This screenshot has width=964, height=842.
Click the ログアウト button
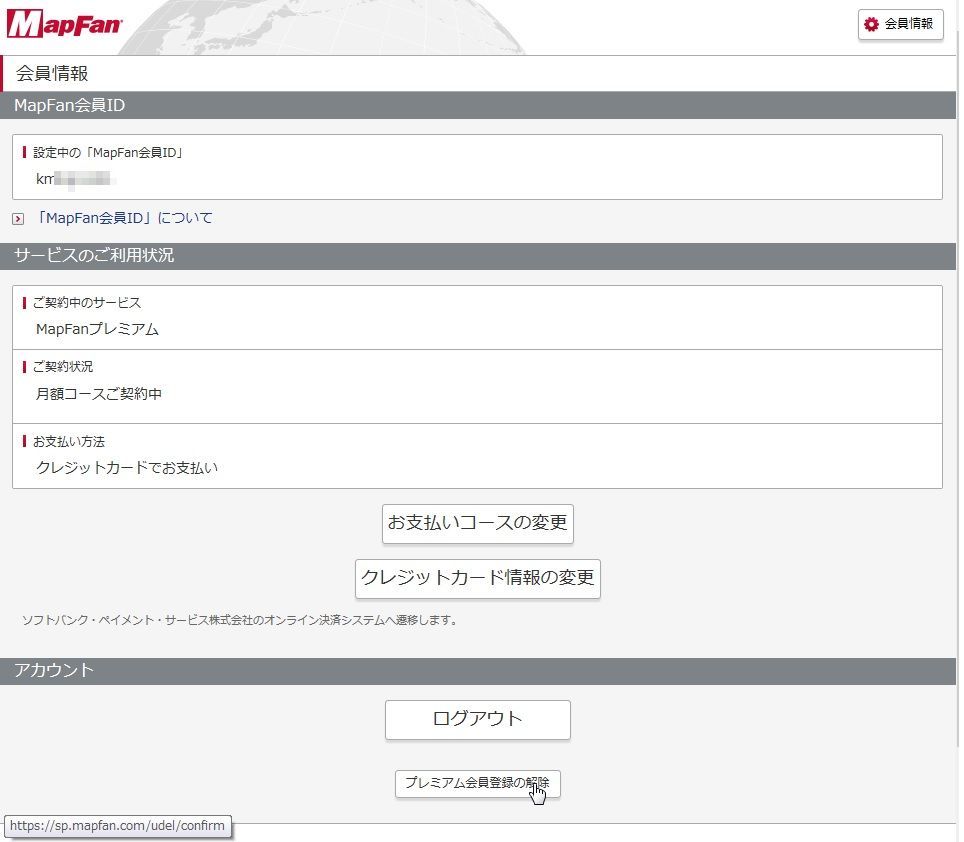[478, 719]
